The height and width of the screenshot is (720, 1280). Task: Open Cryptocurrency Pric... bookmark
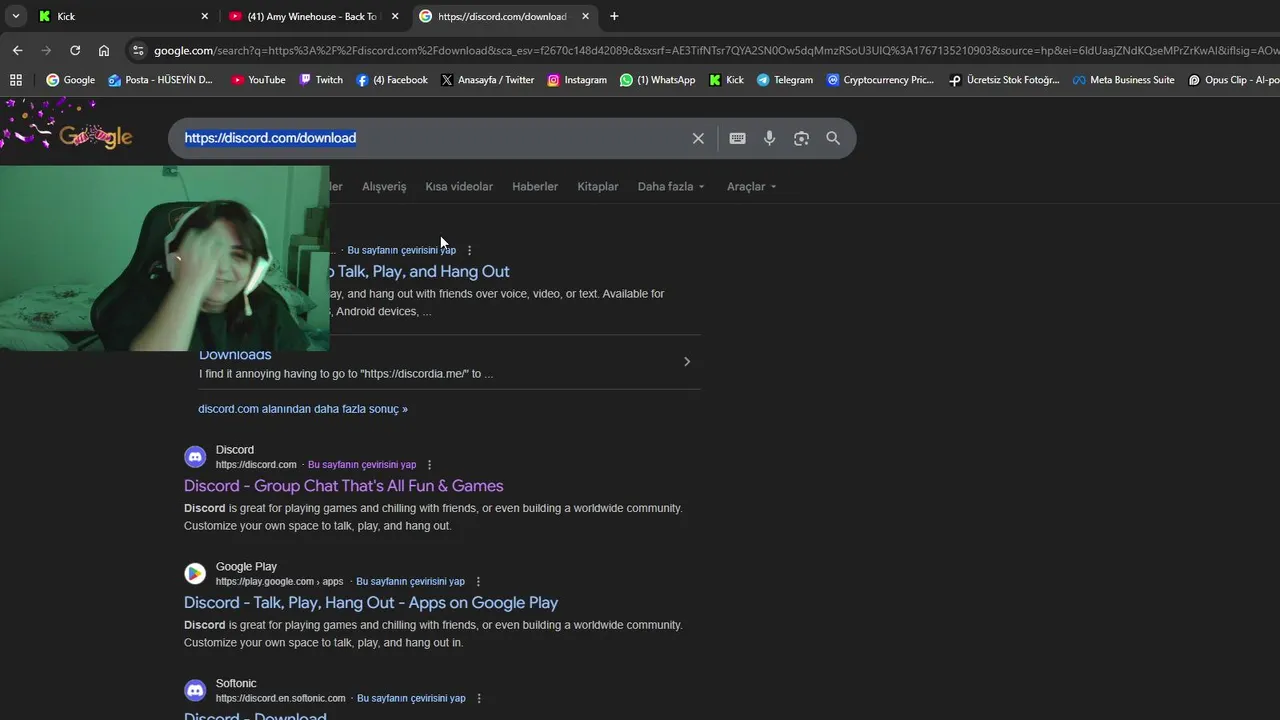[x=880, y=80]
